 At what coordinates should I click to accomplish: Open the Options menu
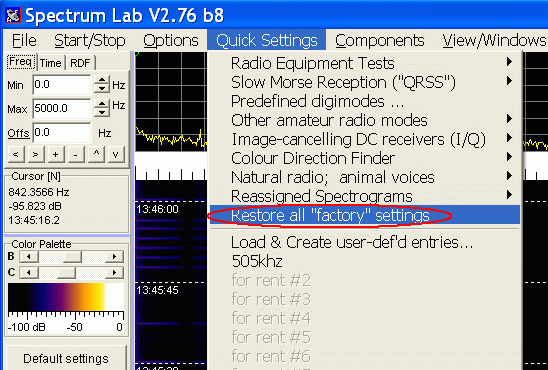[171, 41]
